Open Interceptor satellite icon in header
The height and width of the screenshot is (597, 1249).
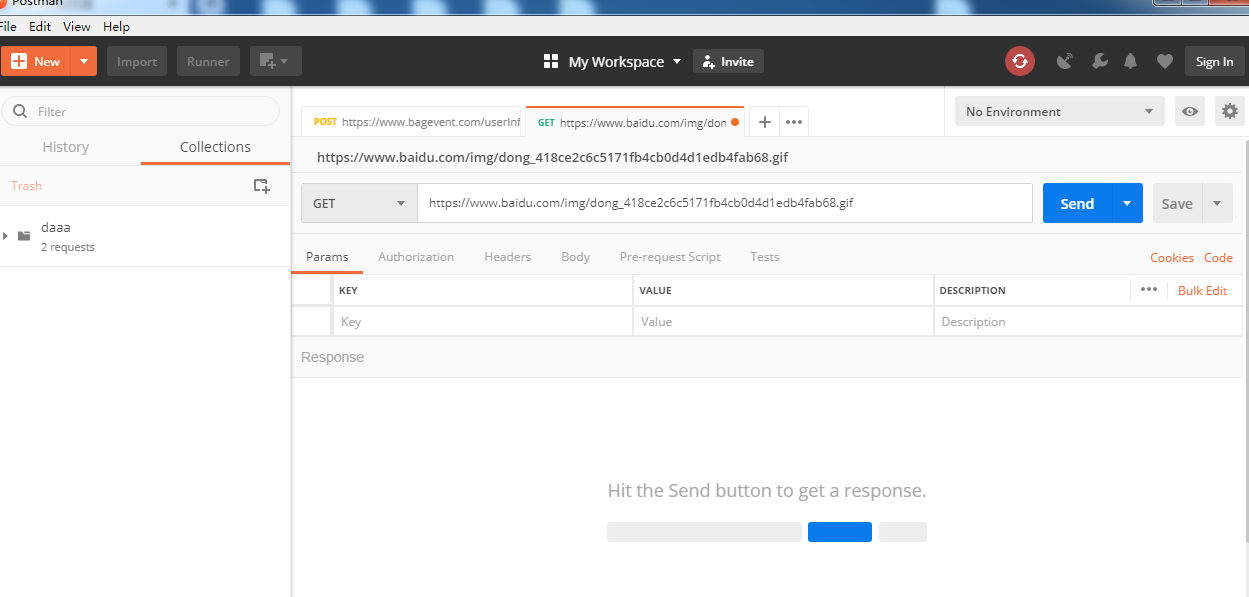click(1065, 61)
